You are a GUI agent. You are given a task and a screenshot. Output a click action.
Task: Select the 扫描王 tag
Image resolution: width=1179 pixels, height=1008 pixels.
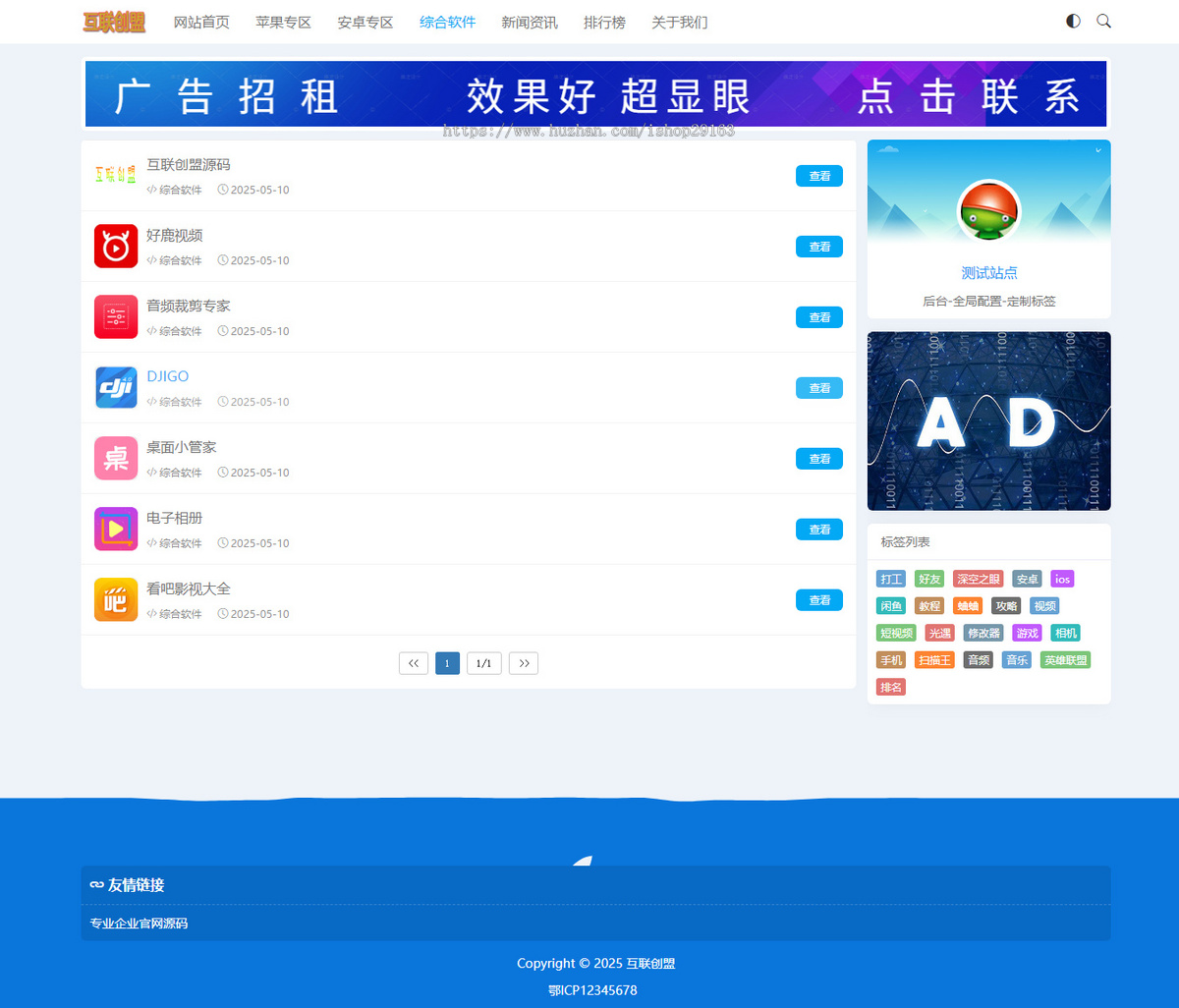(x=934, y=660)
